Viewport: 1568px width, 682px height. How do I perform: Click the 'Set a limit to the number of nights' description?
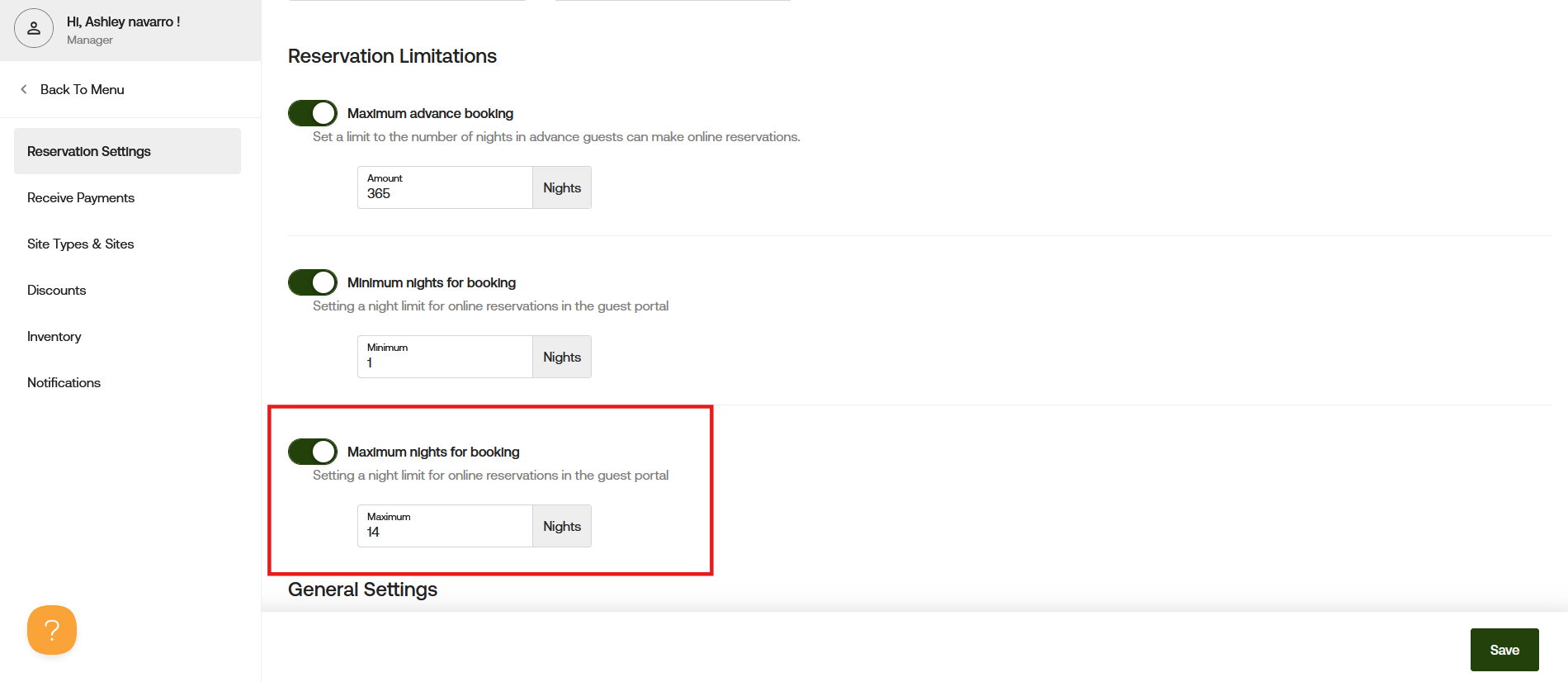556,136
